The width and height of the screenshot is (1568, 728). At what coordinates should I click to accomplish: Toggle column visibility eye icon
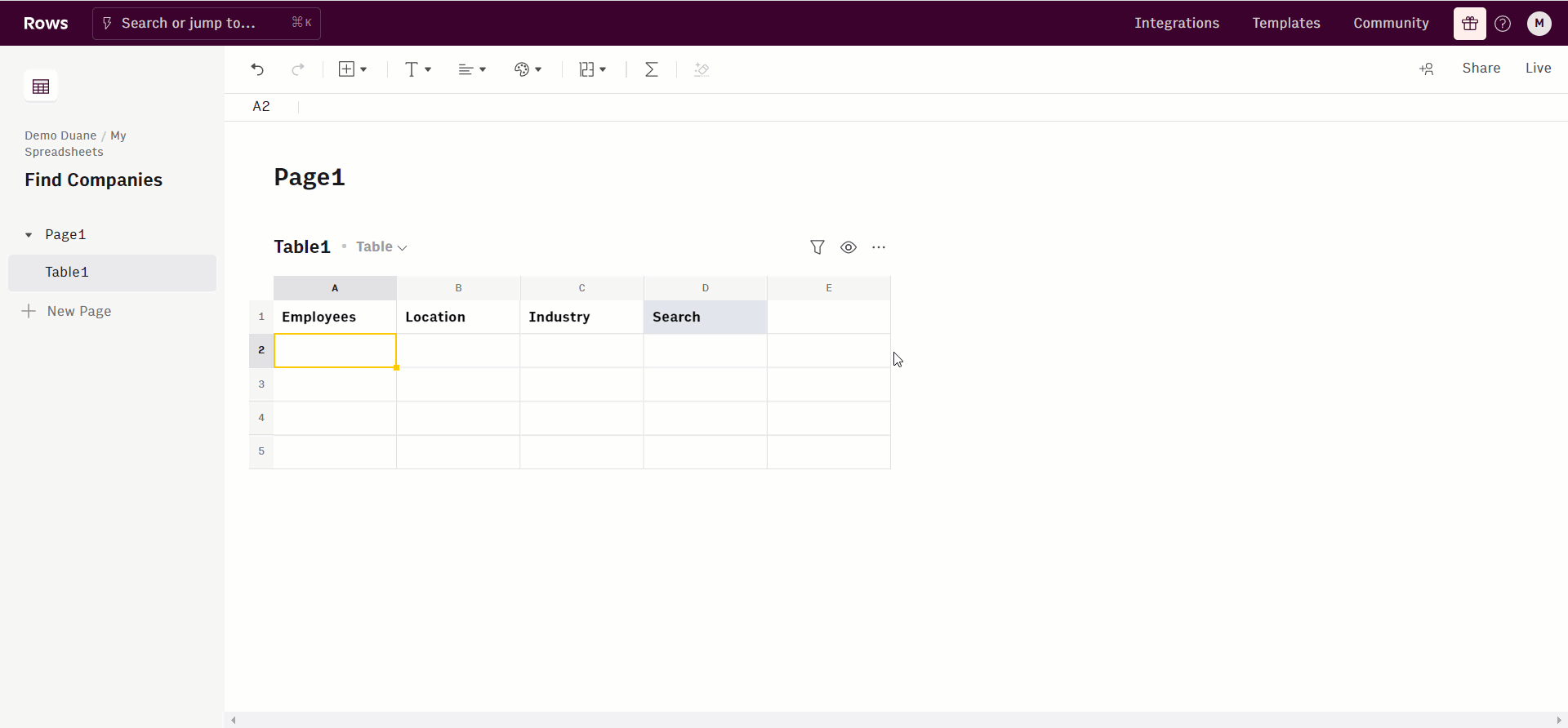click(x=849, y=247)
